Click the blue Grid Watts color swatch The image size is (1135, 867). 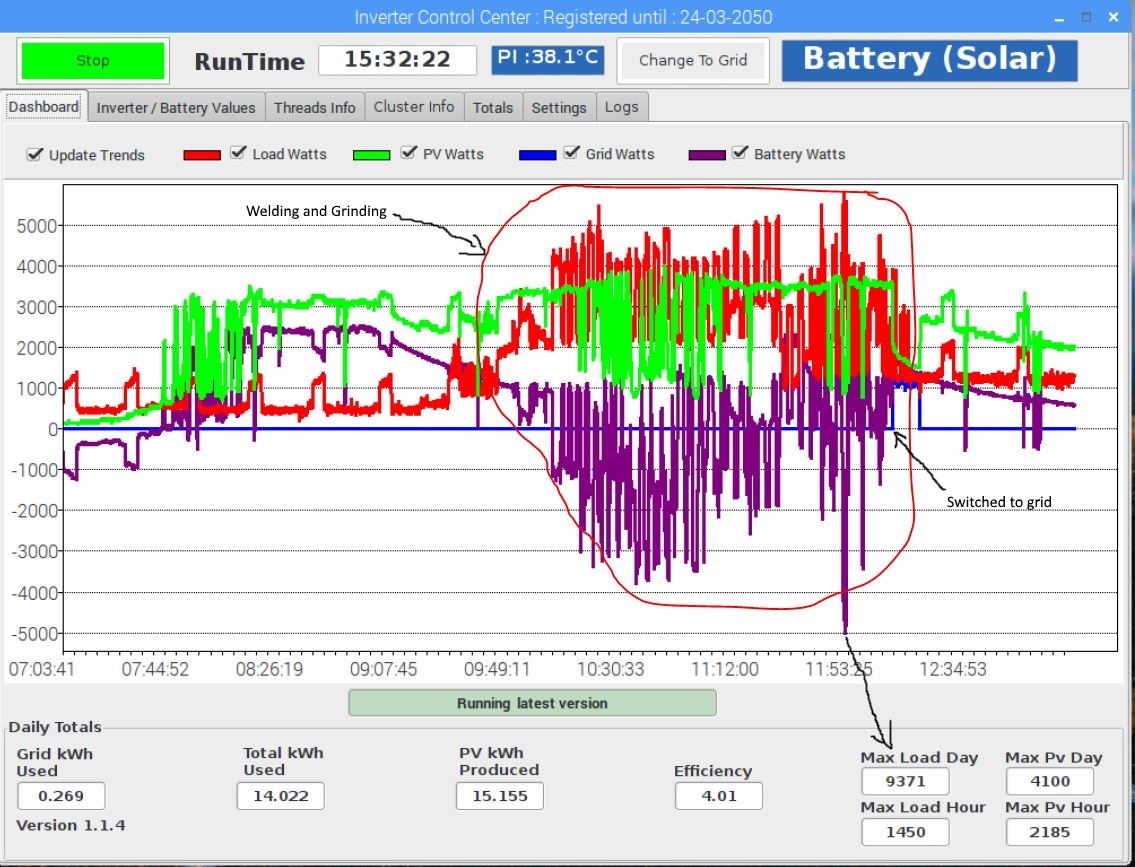pos(538,155)
